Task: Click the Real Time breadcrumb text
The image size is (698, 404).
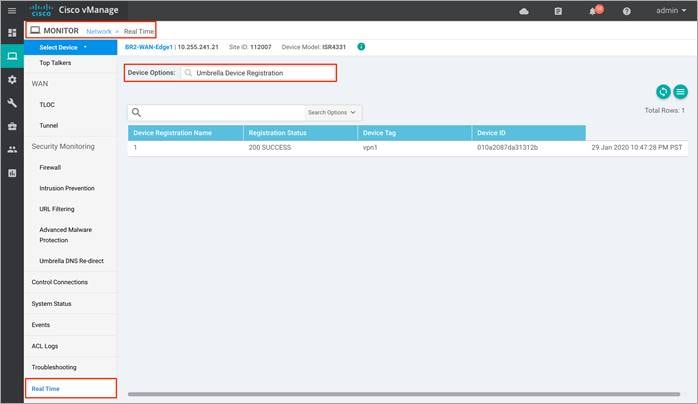Action: 139,32
